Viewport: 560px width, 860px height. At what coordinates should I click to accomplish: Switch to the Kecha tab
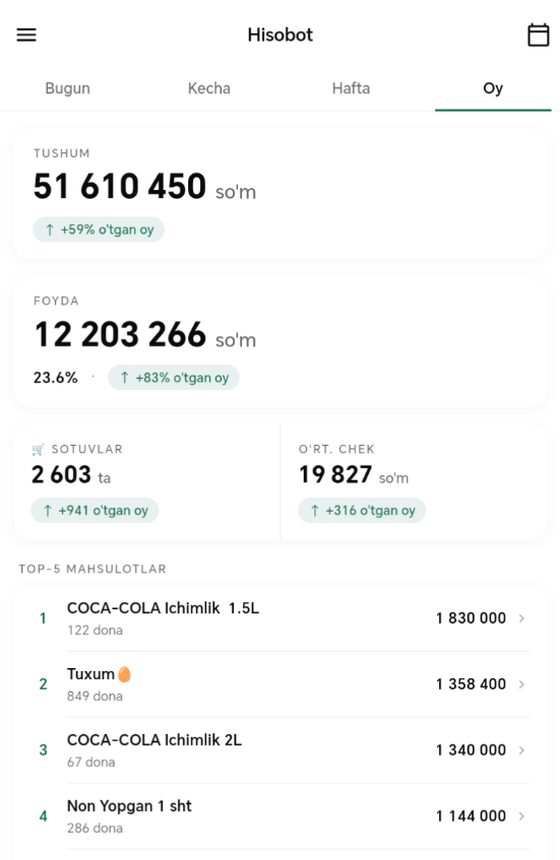pyautogui.click(x=209, y=88)
